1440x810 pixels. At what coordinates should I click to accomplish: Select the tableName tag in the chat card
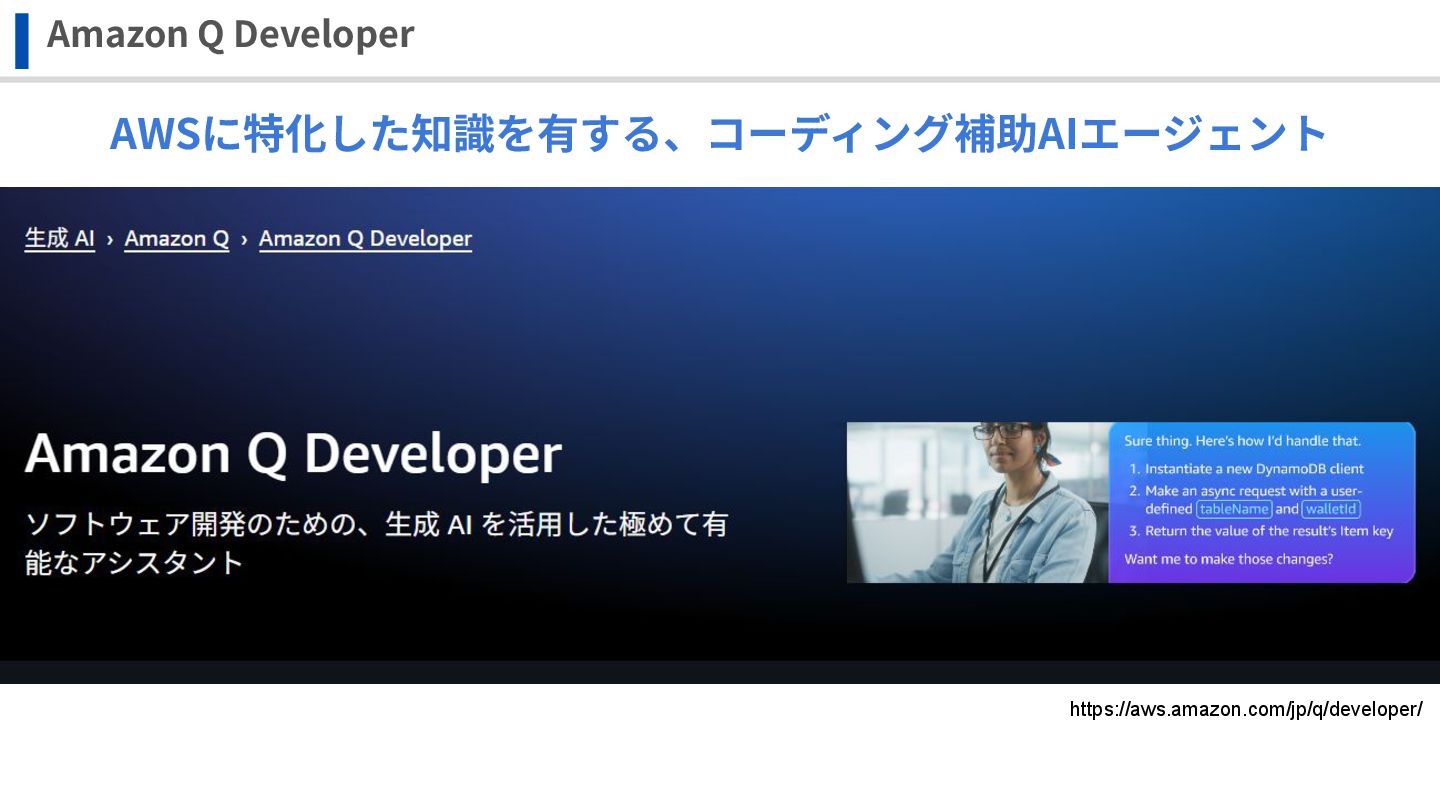coord(1234,509)
